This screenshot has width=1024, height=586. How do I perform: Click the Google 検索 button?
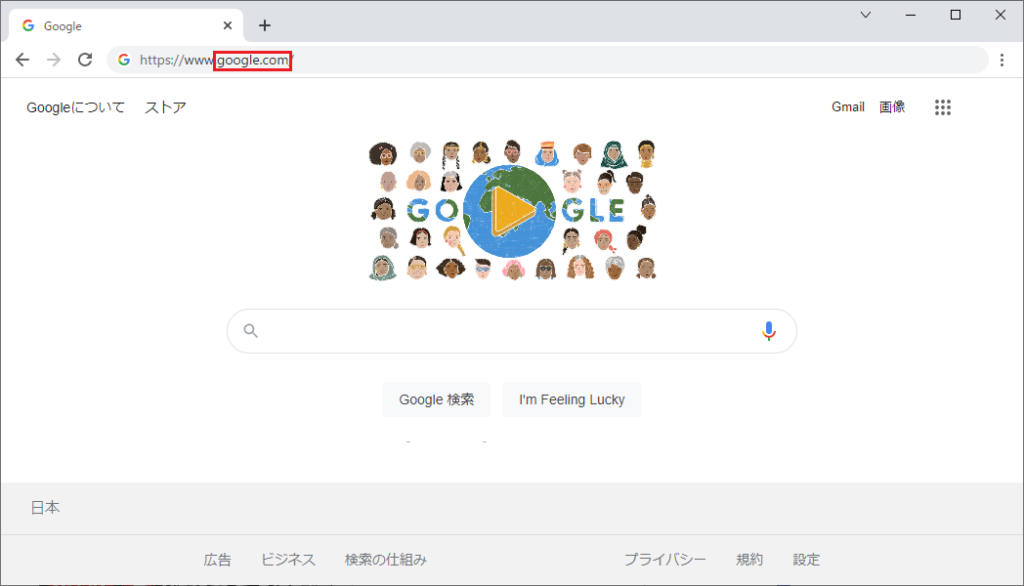pyautogui.click(x=436, y=399)
